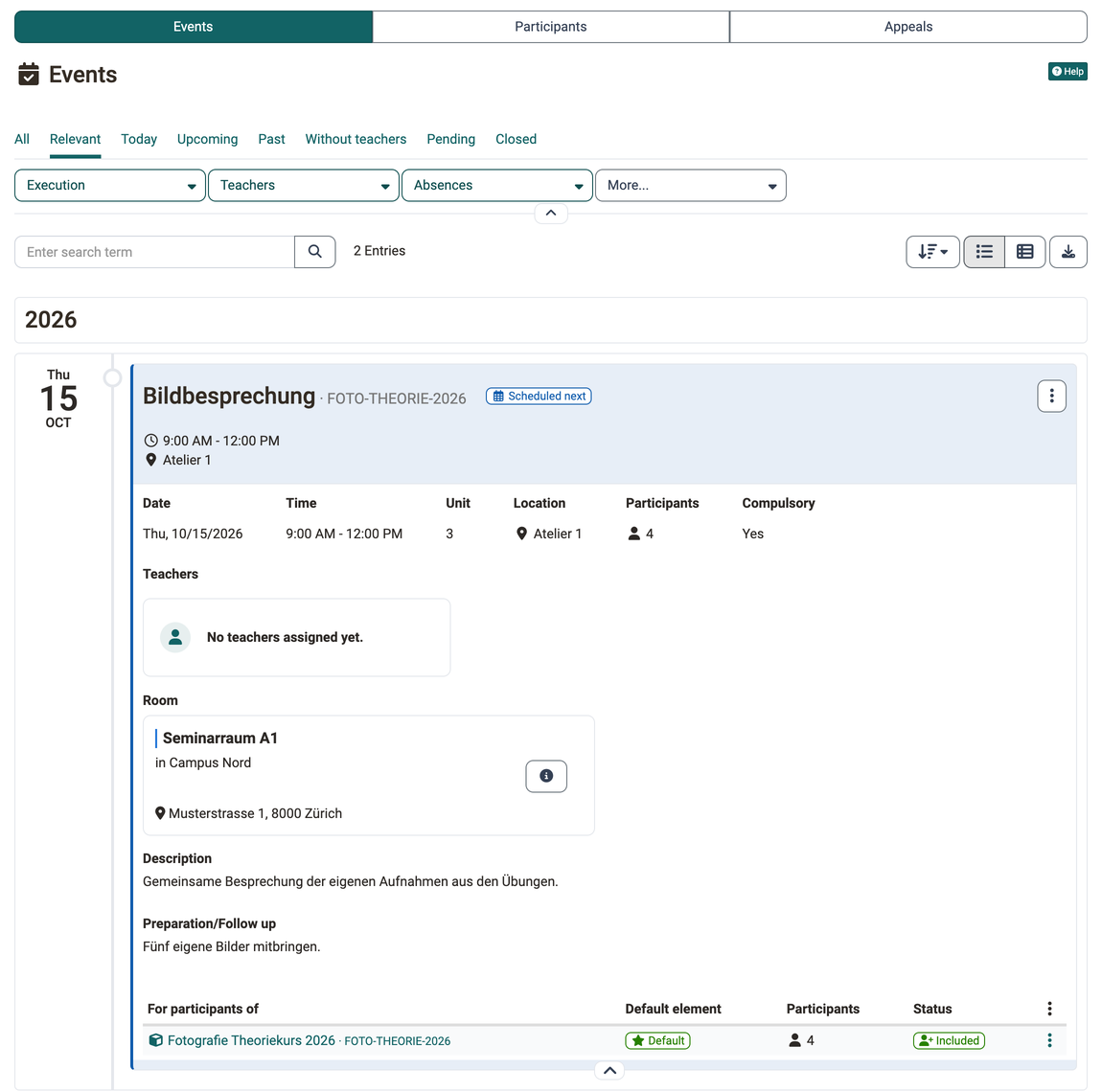This screenshot has width=1102, height=1092.
Task: Click the clock icon beside 9:00 AM
Action: 150,441
